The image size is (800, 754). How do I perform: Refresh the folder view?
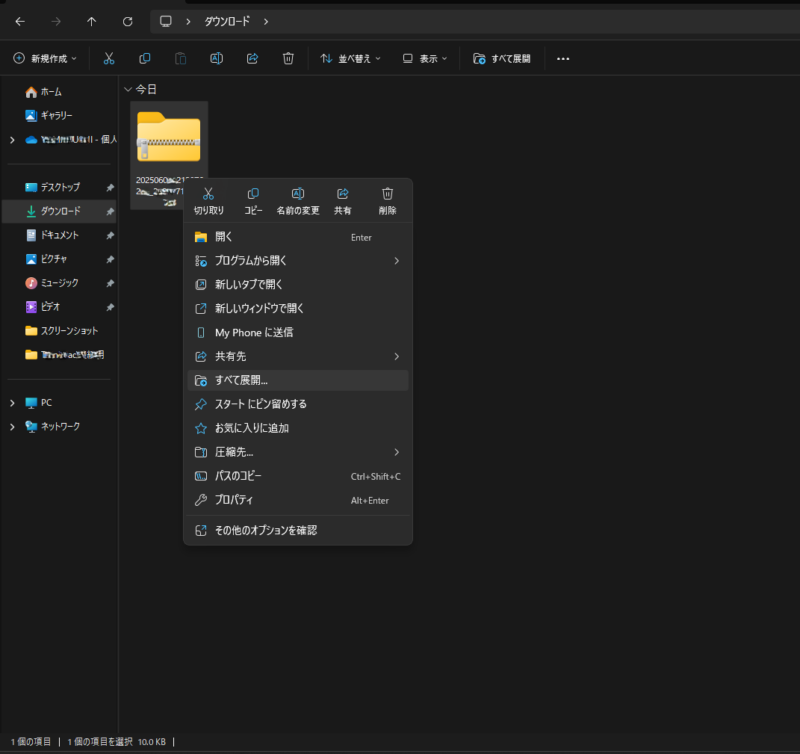[x=128, y=21]
